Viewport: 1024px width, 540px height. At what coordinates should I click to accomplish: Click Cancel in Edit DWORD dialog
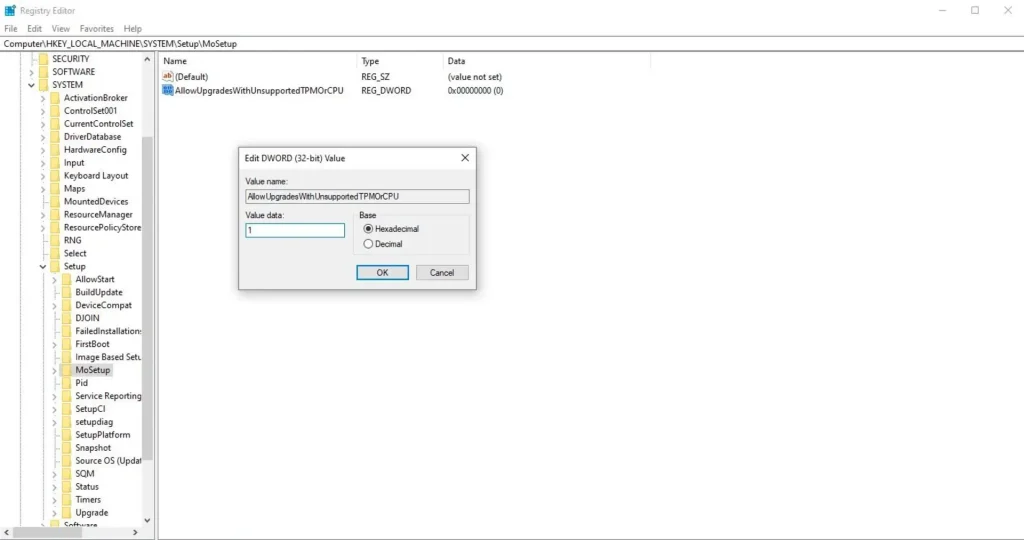pos(442,273)
